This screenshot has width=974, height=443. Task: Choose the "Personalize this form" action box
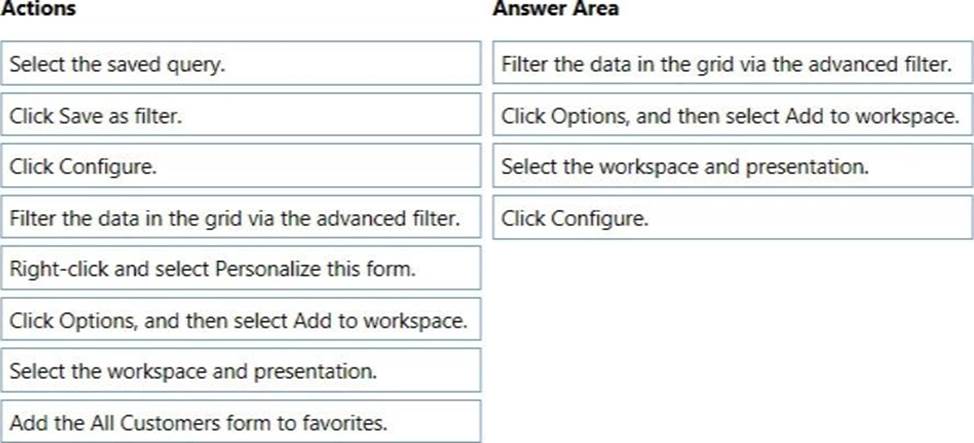pos(241,269)
